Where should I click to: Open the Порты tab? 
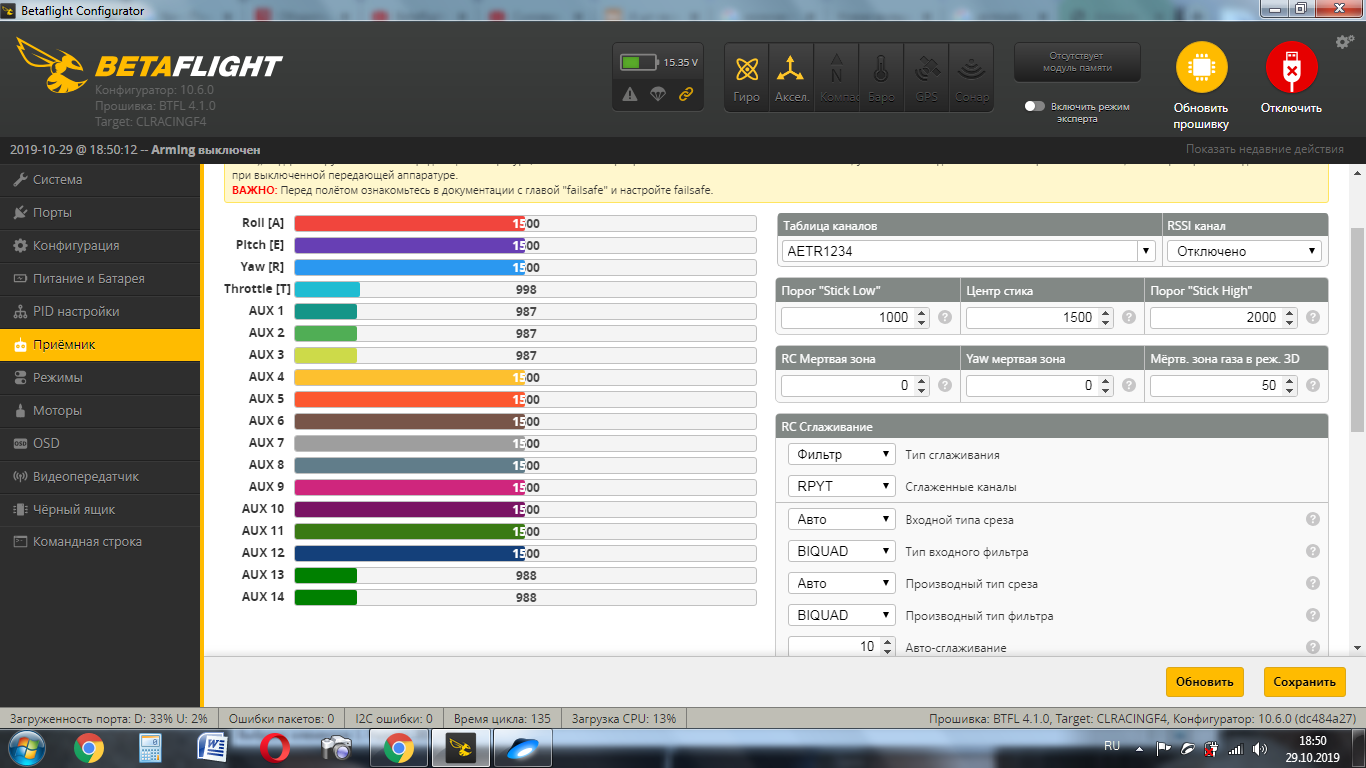click(100, 213)
